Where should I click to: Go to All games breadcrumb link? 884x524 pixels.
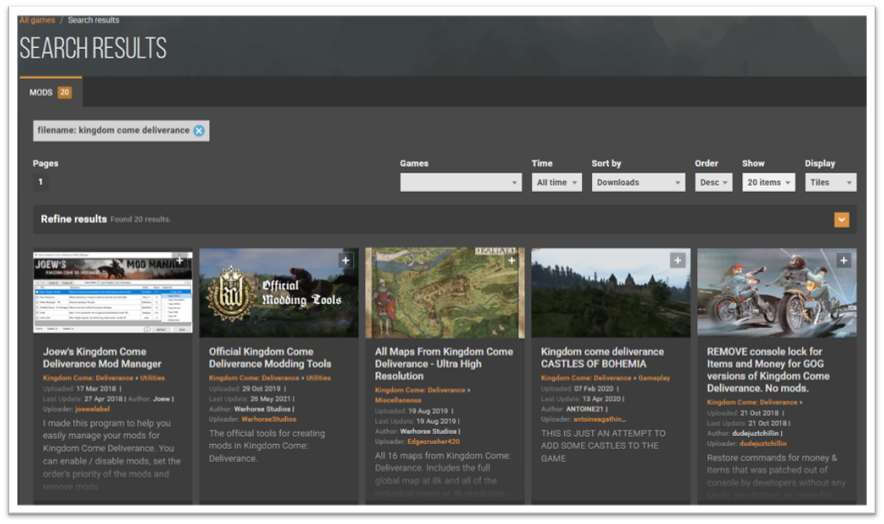click(37, 20)
